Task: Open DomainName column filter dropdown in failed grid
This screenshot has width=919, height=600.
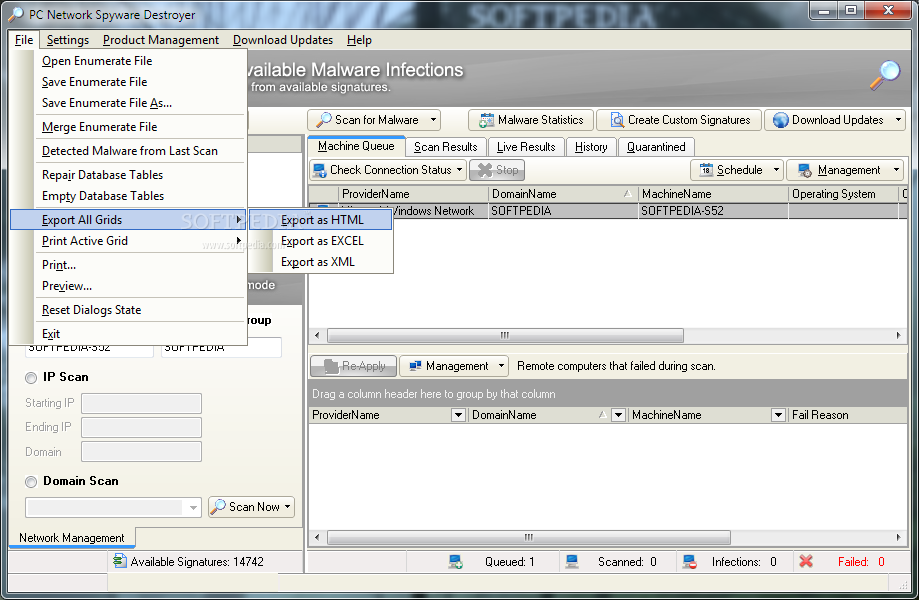Action: pos(618,415)
